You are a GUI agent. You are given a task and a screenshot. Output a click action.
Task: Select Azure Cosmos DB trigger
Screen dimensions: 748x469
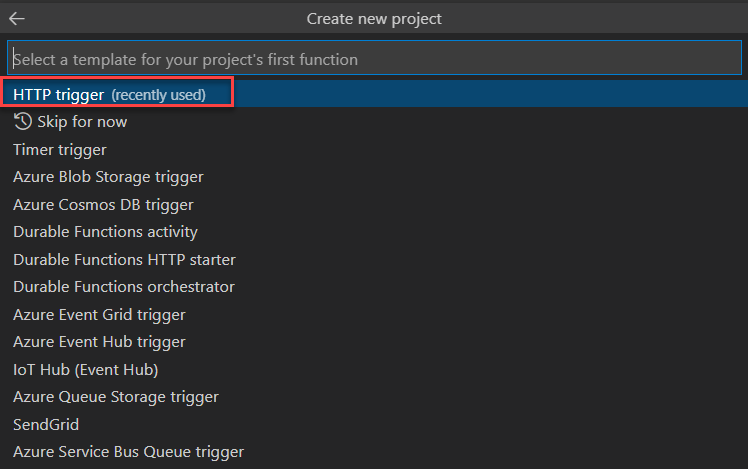[103, 205]
